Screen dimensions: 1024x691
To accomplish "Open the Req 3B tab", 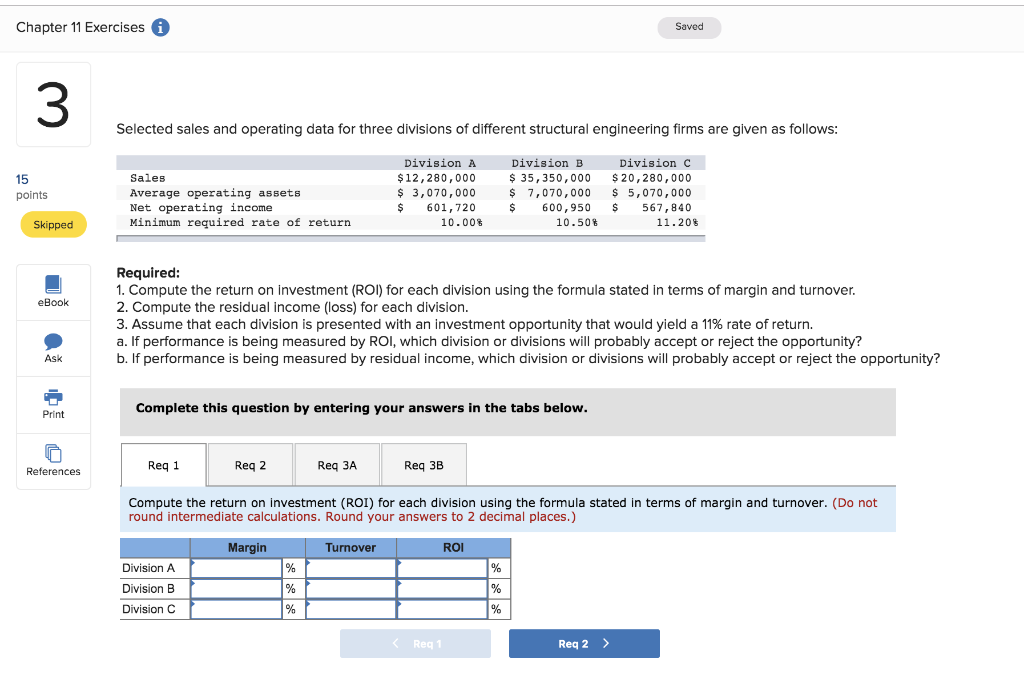I will click(423, 464).
